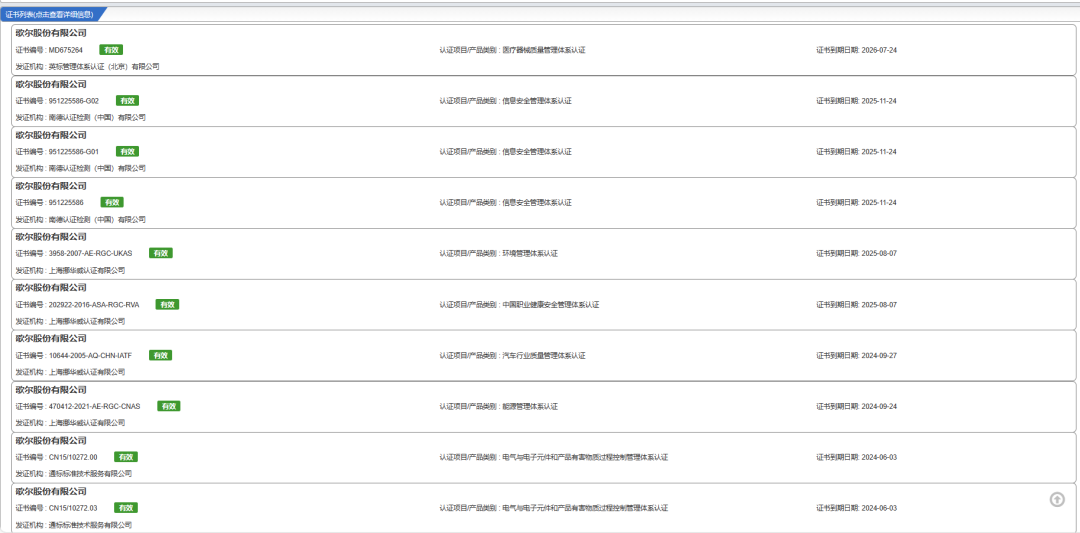The width and height of the screenshot is (1080, 533).
Task: Select 环境管理体系认证 category text
Action: [x=530, y=253]
